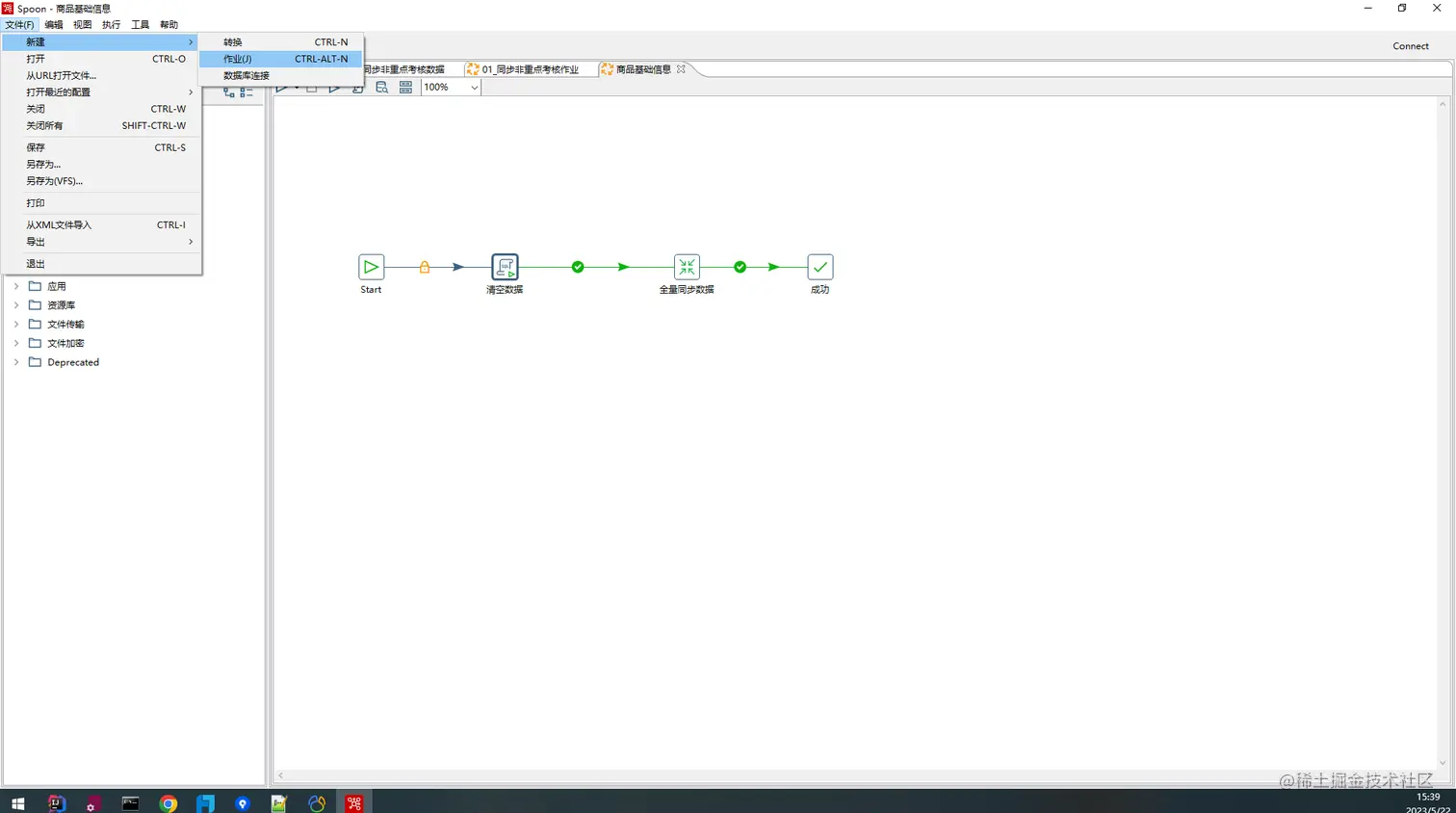Viewport: 1456px width, 813px height.
Task: Open the 导出 submenu
Action: pyautogui.click(x=101, y=242)
